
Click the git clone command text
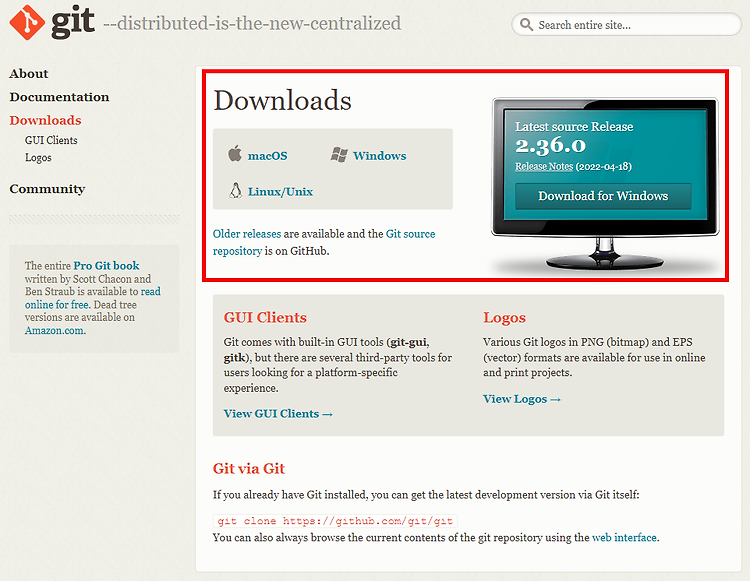pos(335,521)
